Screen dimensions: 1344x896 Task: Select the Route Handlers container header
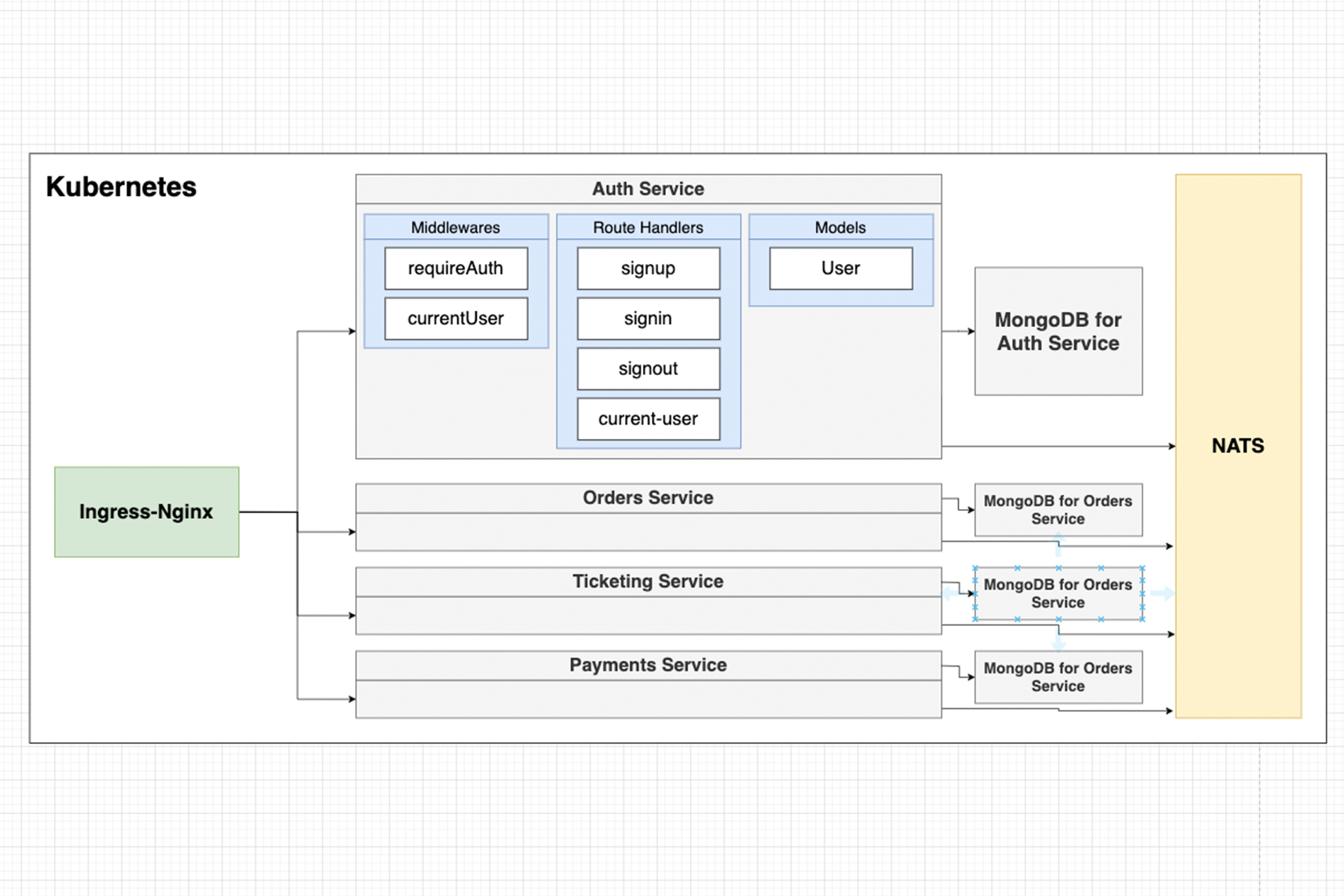pyautogui.click(x=648, y=227)
